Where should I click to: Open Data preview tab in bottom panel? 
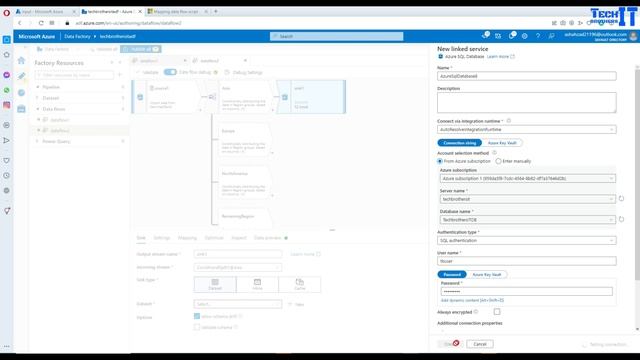(x=268, y=238)
